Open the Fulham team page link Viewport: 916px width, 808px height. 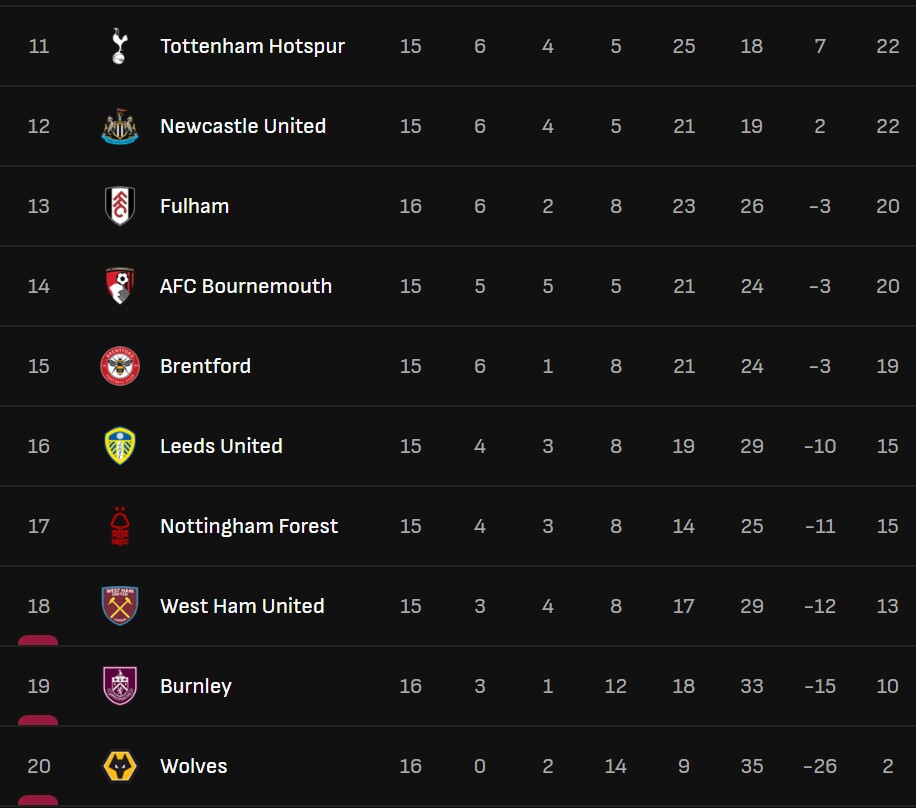194,206
